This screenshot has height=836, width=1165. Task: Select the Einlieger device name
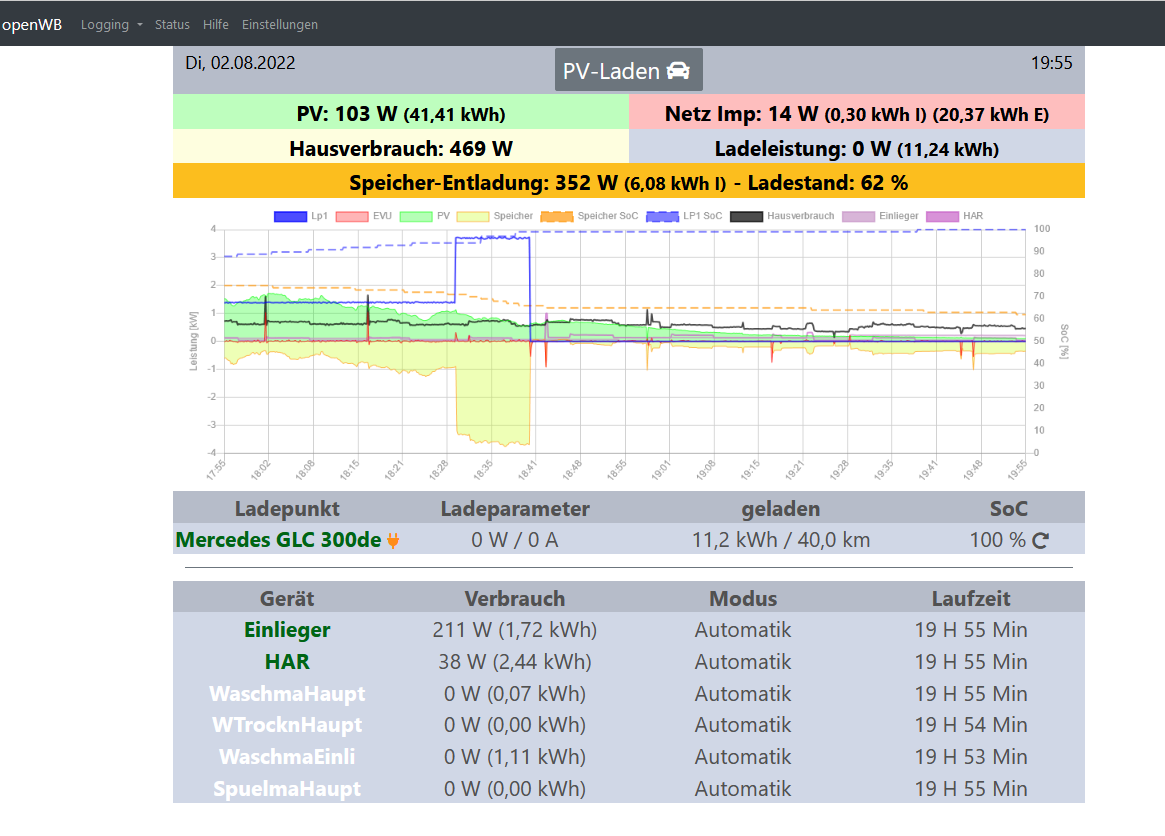(x=287, y=630)
